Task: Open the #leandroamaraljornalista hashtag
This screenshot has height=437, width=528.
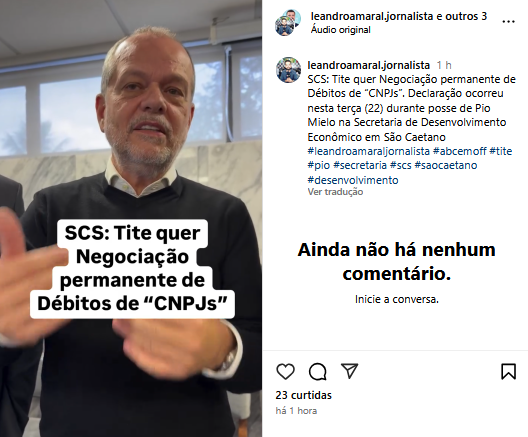Action: coord(369,151)
